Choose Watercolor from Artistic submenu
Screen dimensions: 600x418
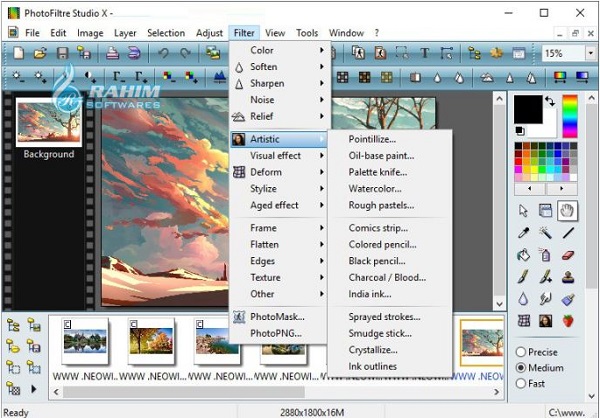click(375, 188)
